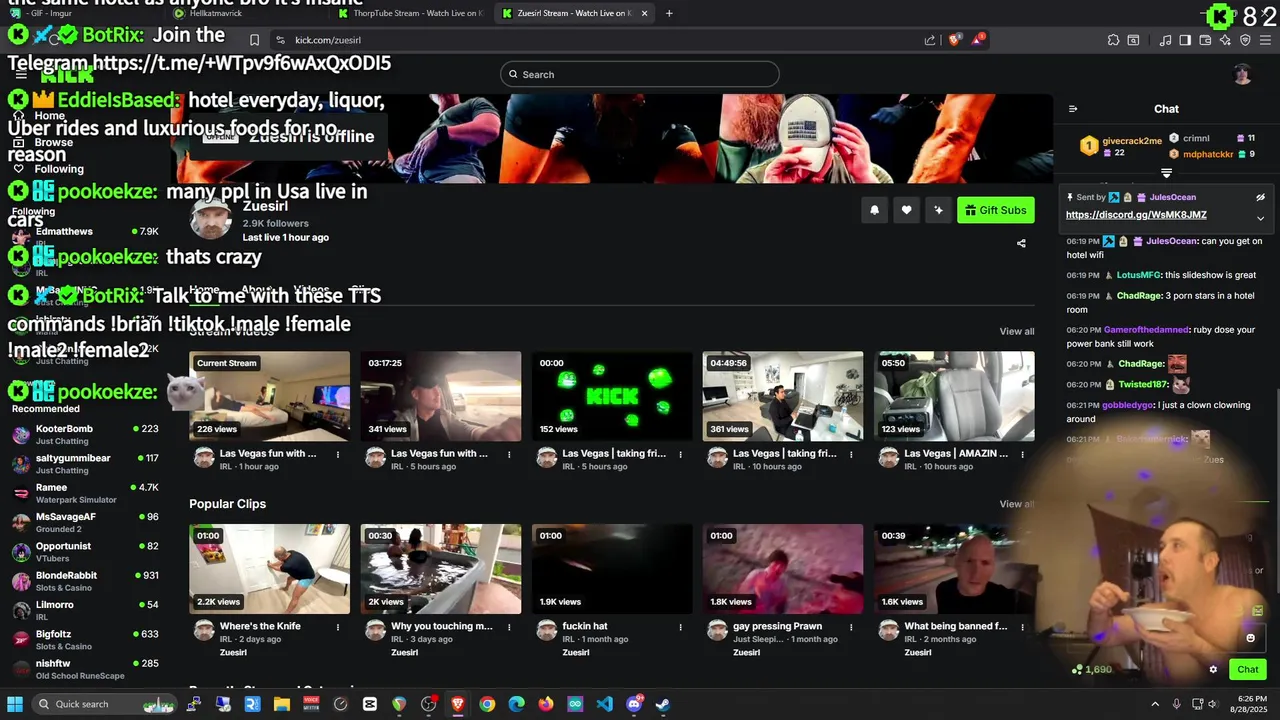Toggle notifications bell for Zuesirl
The image size is (1280, 720).
click(x=874, y=210)
